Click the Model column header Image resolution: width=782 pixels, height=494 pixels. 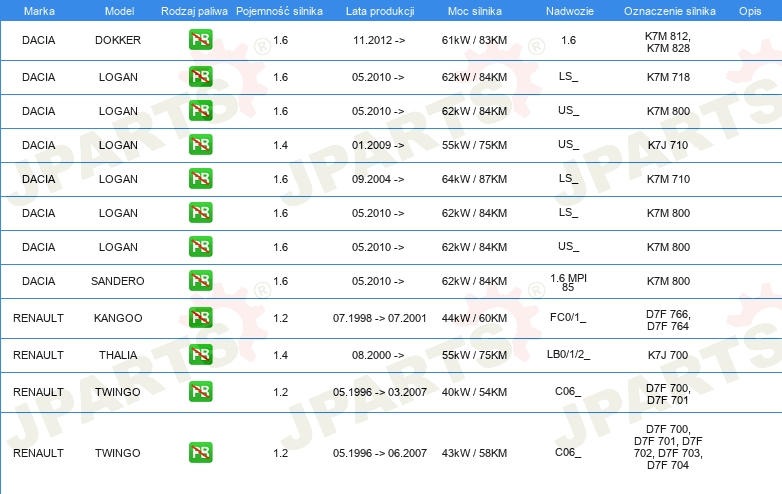coord(119,11)
